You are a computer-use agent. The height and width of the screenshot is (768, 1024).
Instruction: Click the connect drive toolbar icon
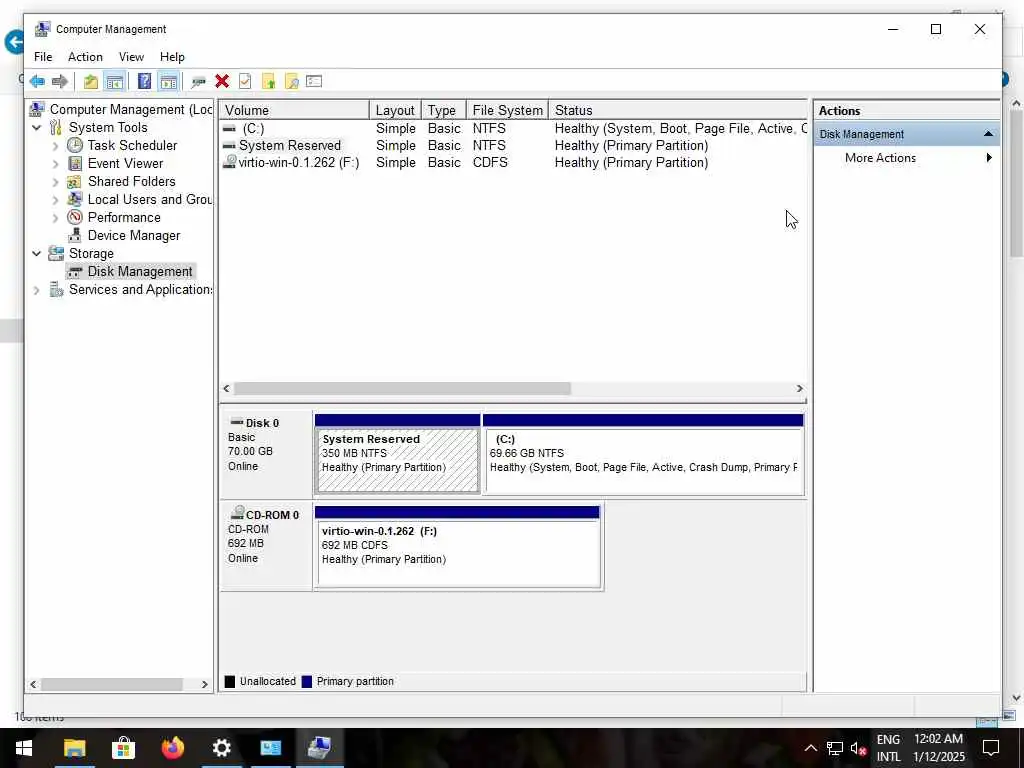(199, 82)
